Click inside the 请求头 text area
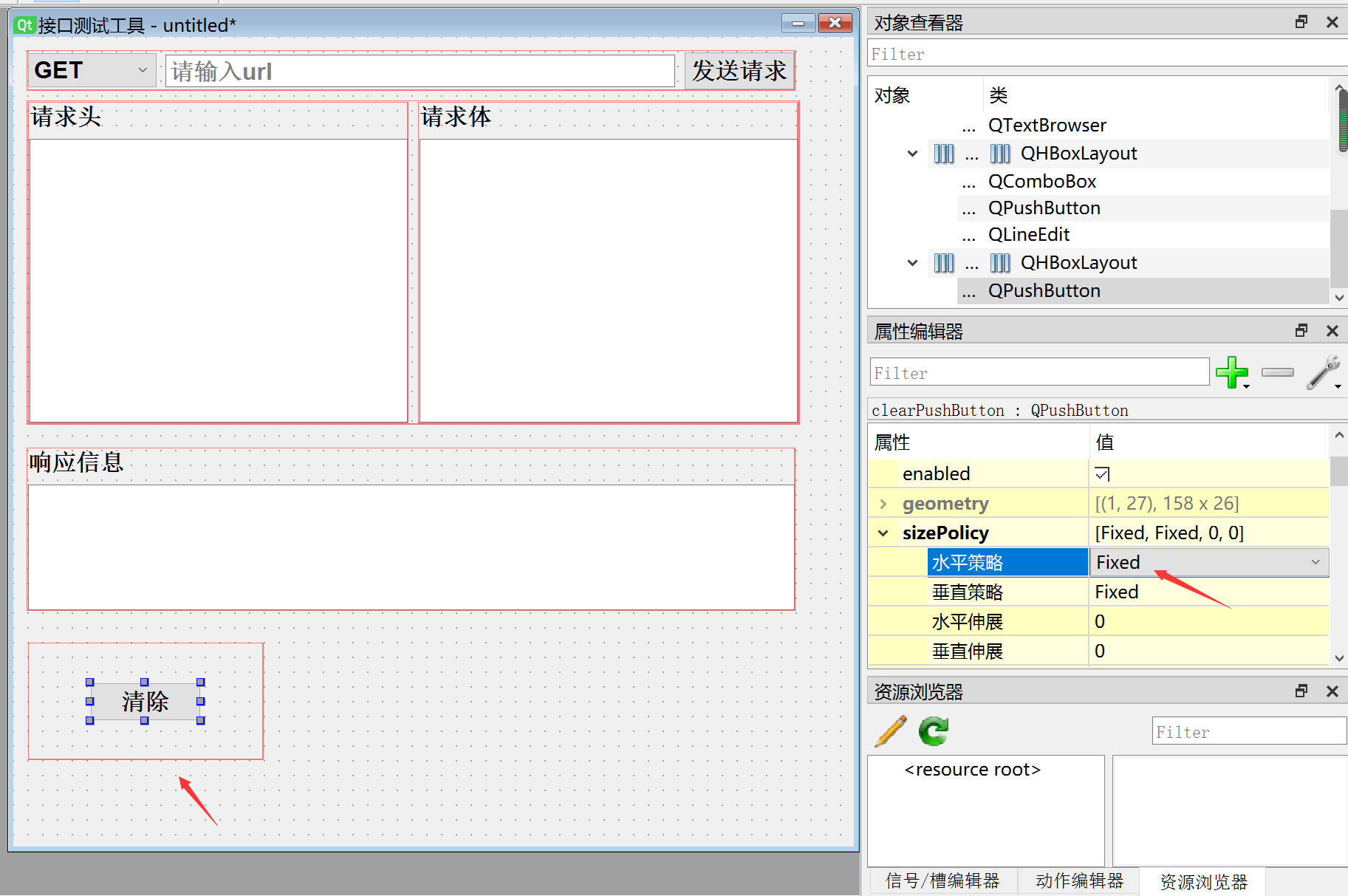This screenshot has height=896, width=1348. click(x=219, y=280)
